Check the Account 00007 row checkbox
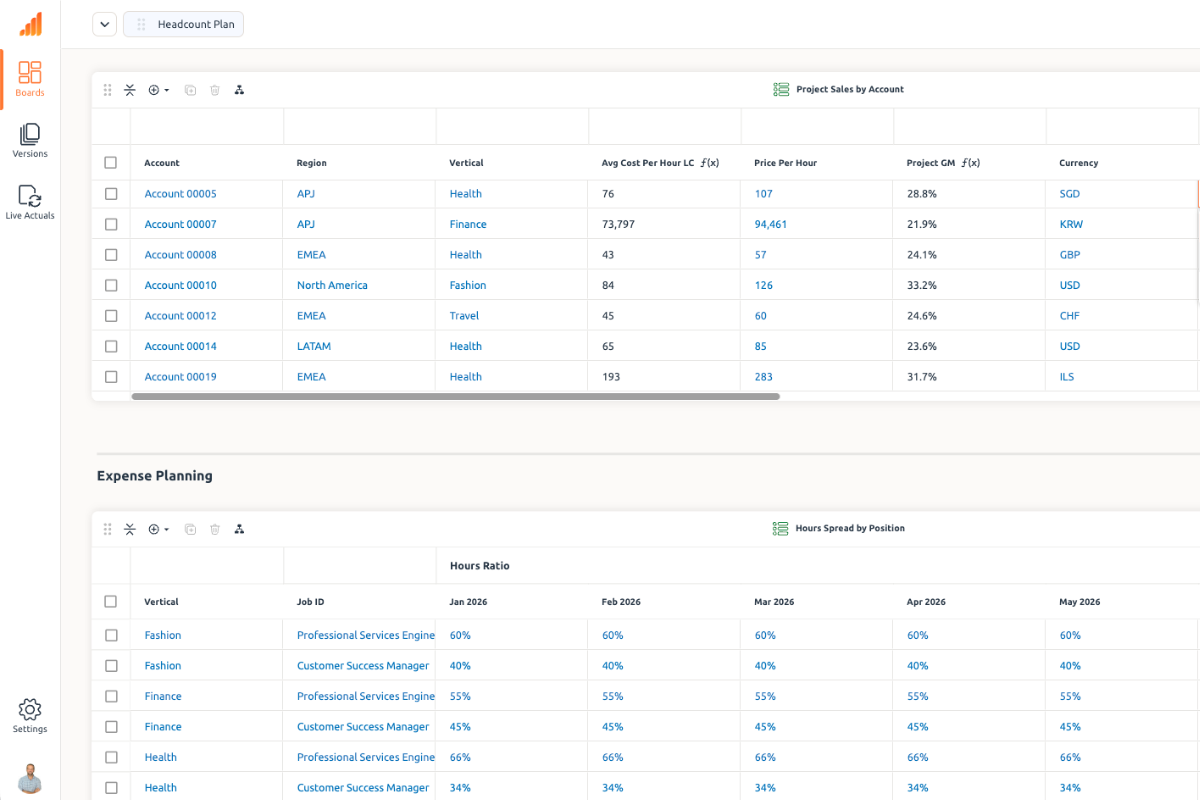1200x800 pixels. click(x=111, y=224)
